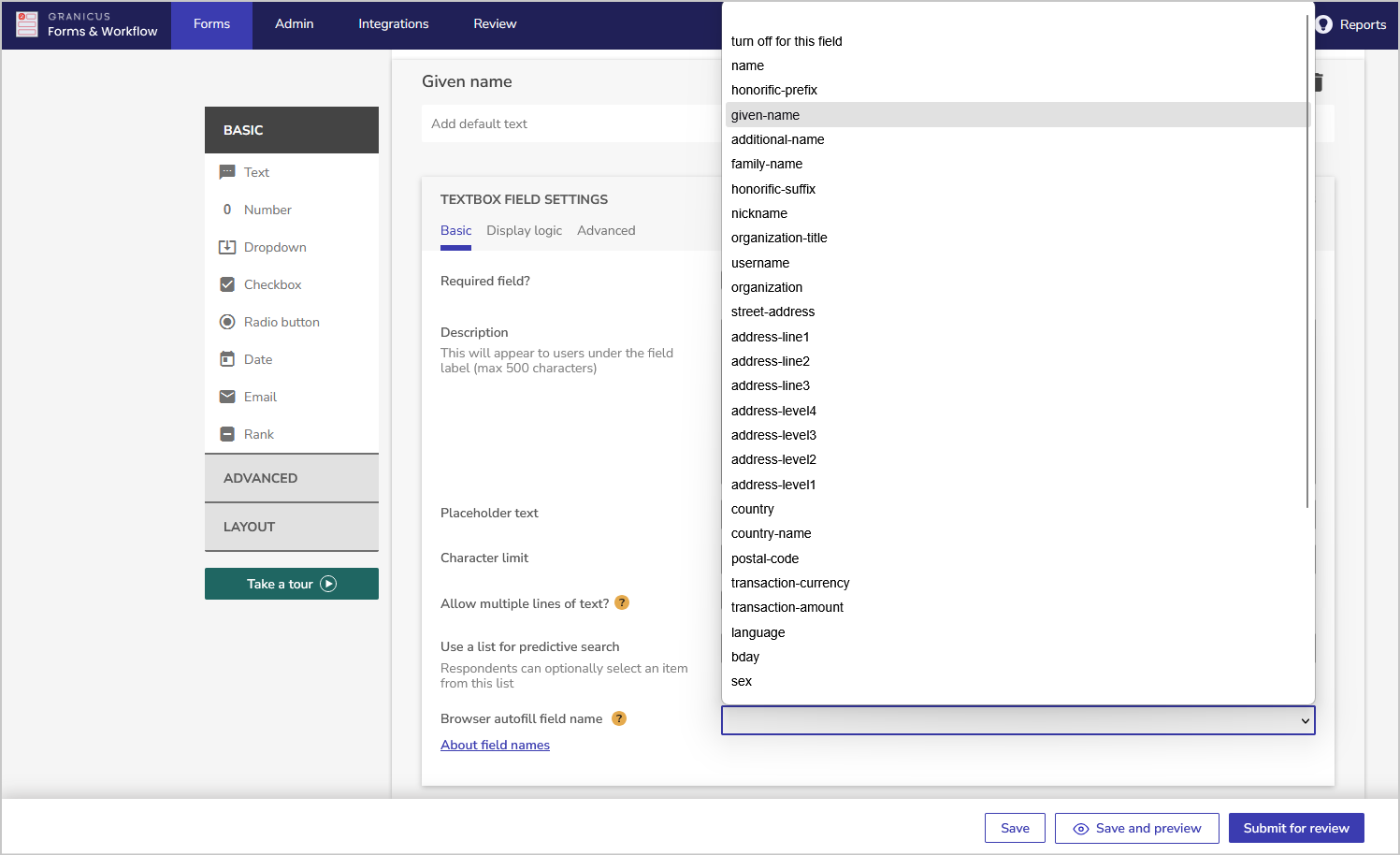Add a Number field to the form
The image size is (1400, 855).
[267, 210]
